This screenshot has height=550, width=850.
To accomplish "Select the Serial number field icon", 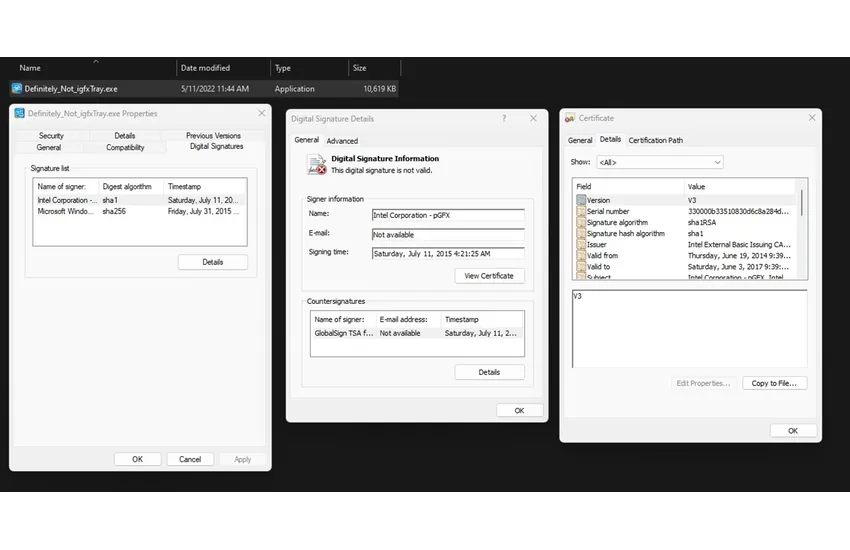I will pos(581,211).
